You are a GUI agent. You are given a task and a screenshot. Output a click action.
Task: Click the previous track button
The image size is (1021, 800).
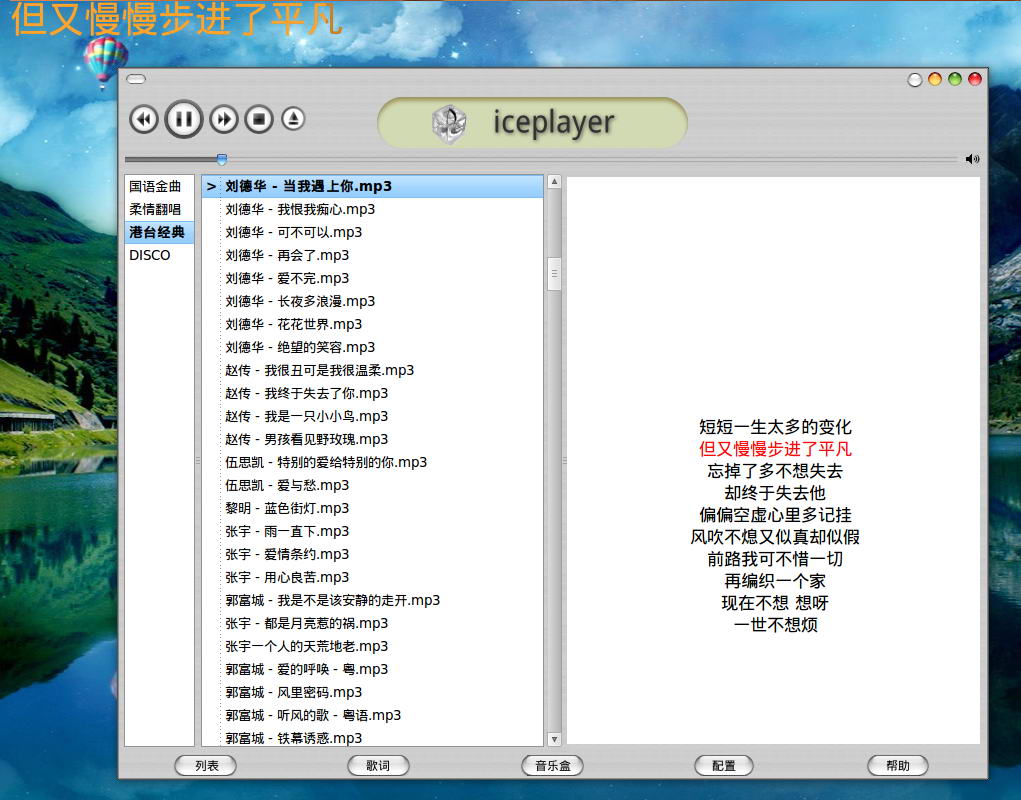pos(144,120)
